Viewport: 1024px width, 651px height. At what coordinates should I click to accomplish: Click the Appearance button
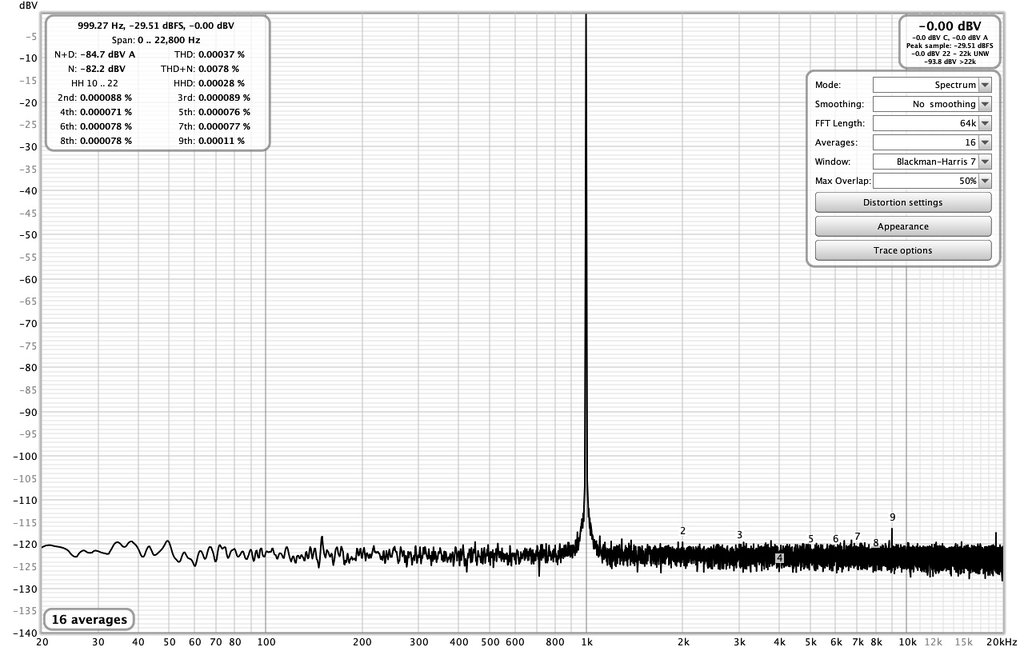[x=903, y=227]
